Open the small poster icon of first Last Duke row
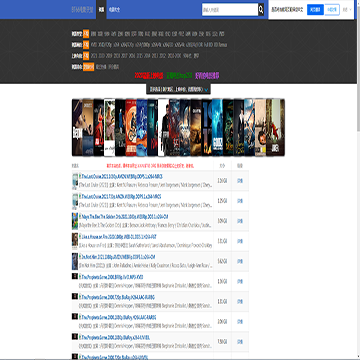This screenshot has width=360, height=360. 75,181
